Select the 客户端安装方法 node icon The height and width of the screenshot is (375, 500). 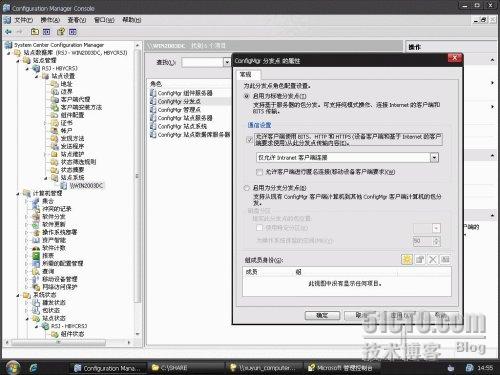pyautogui.click(x=55, y=107)
